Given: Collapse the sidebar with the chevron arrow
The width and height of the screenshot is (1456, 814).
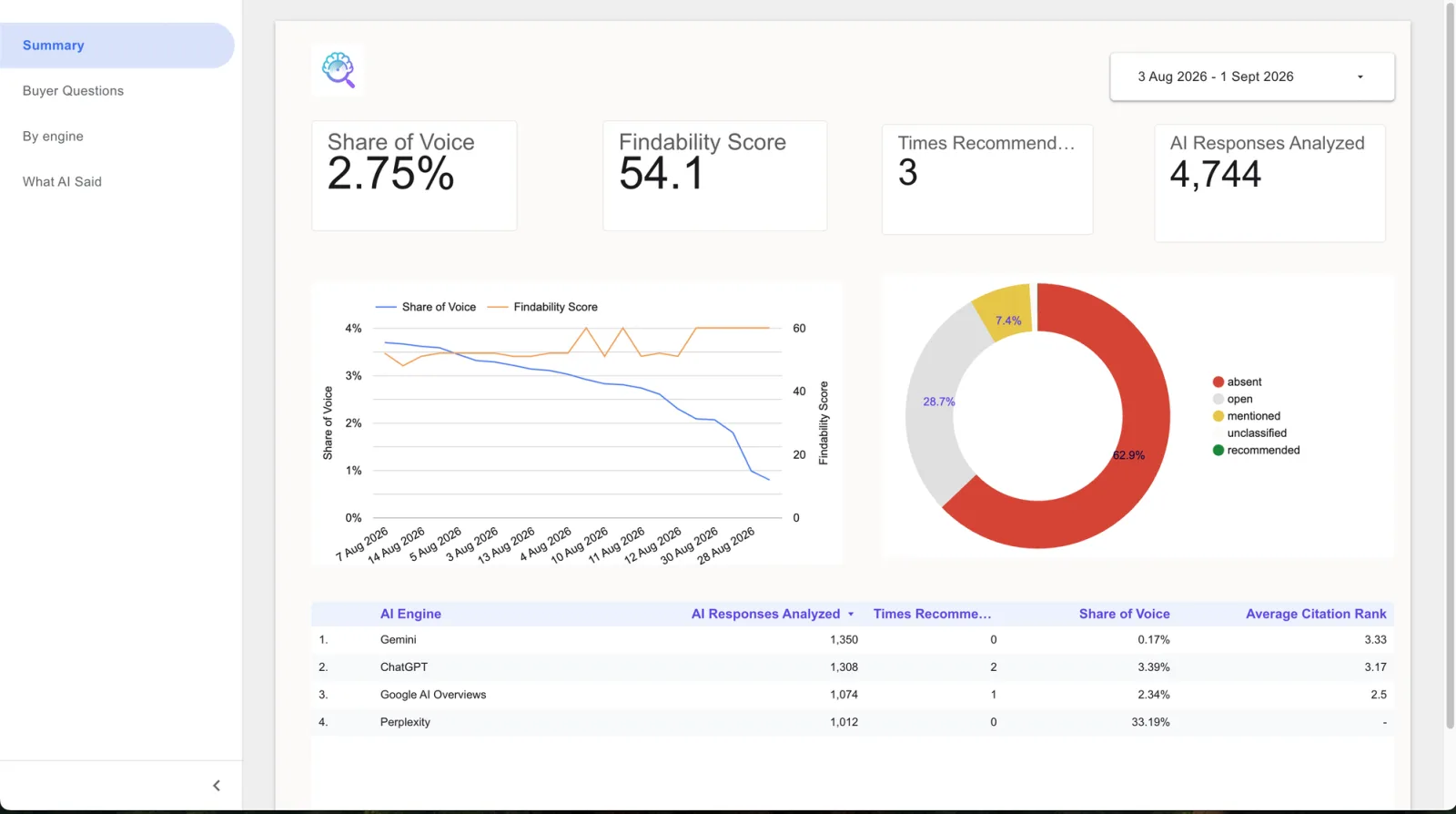Looking at the screenshot, I should pyautogui.click(x=217, y=785).
